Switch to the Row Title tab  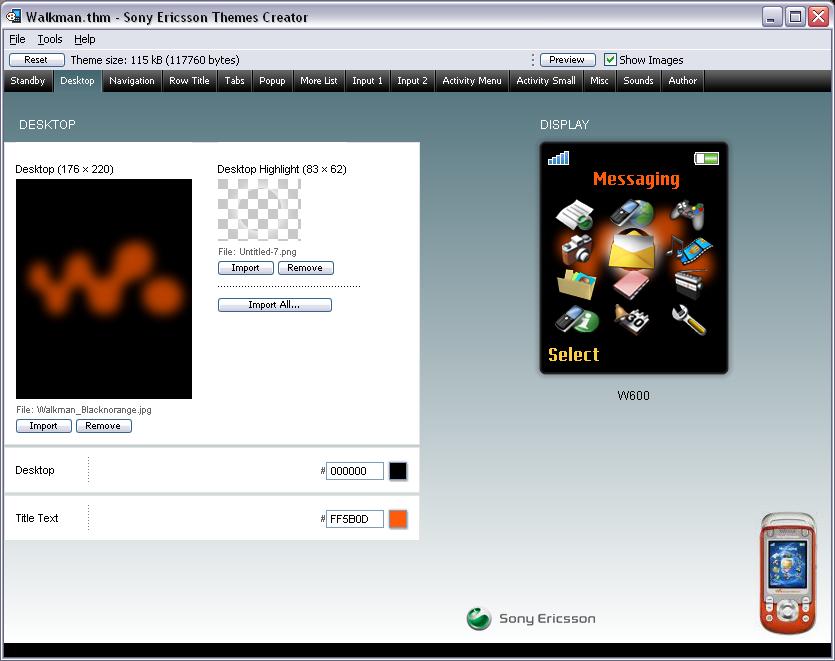point(189,80)
